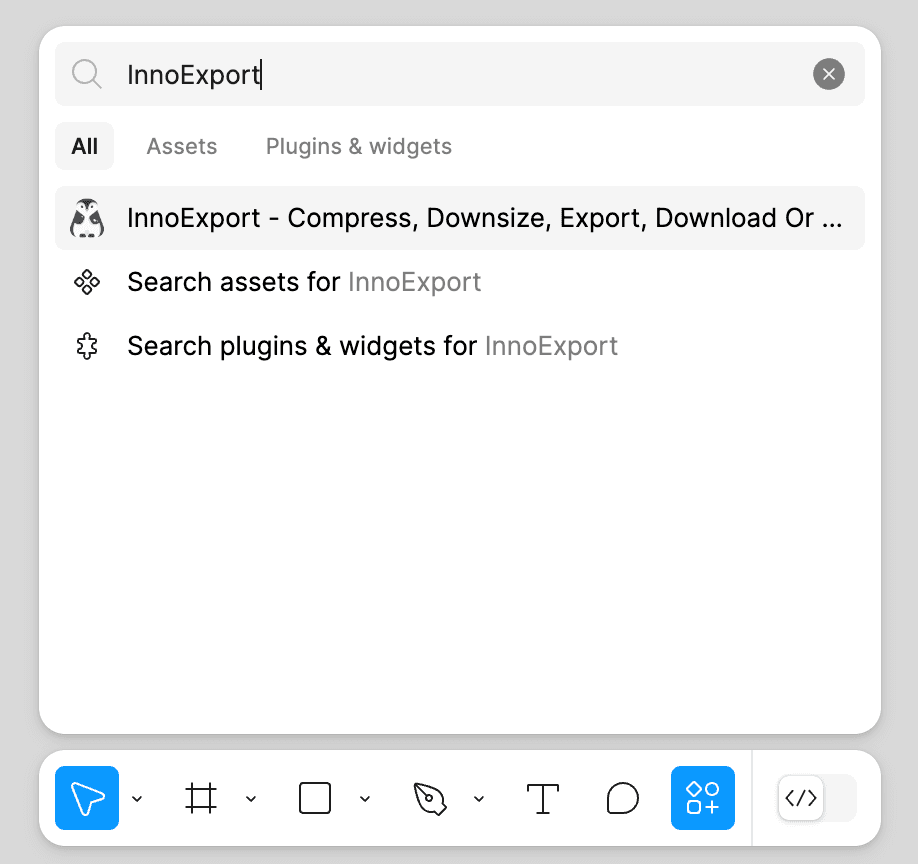Click the assets diamond grid icon
This screenshot has height=864, width=918.
pos(87,282)
